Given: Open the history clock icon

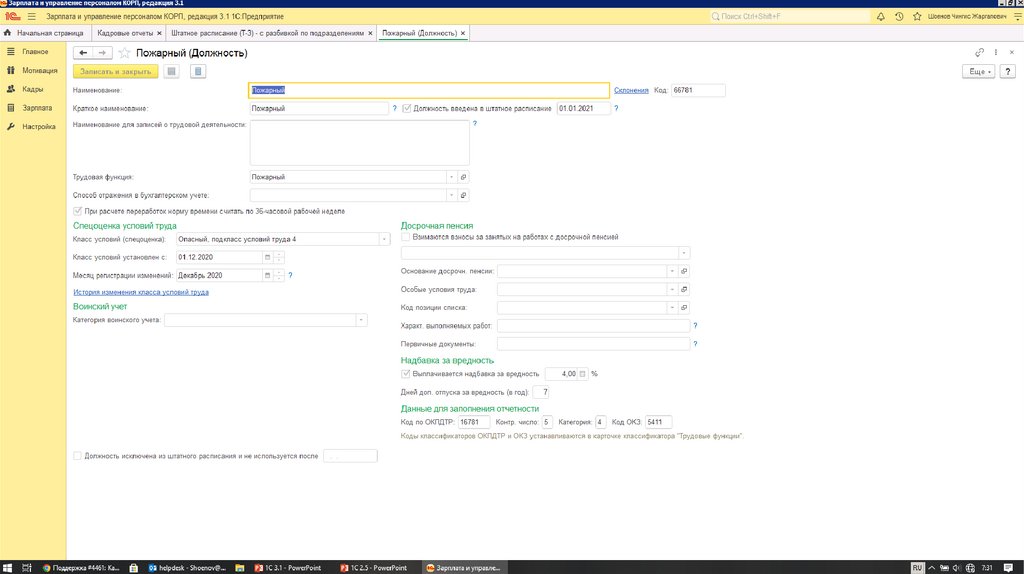Looking at the screenshot, I should point(899,17).
